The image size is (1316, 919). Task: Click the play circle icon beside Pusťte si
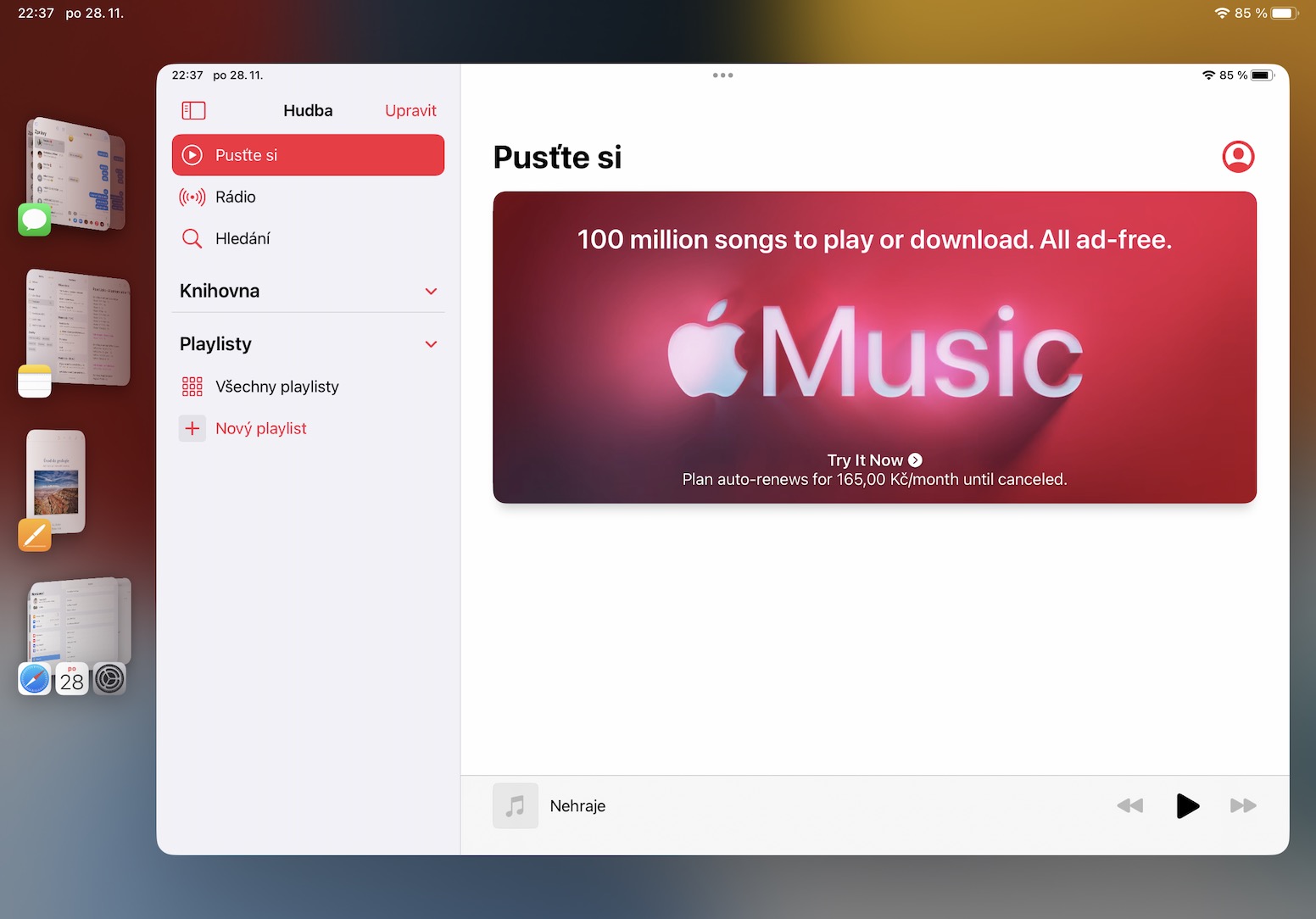pyautogui.click(x=192, y=155)
